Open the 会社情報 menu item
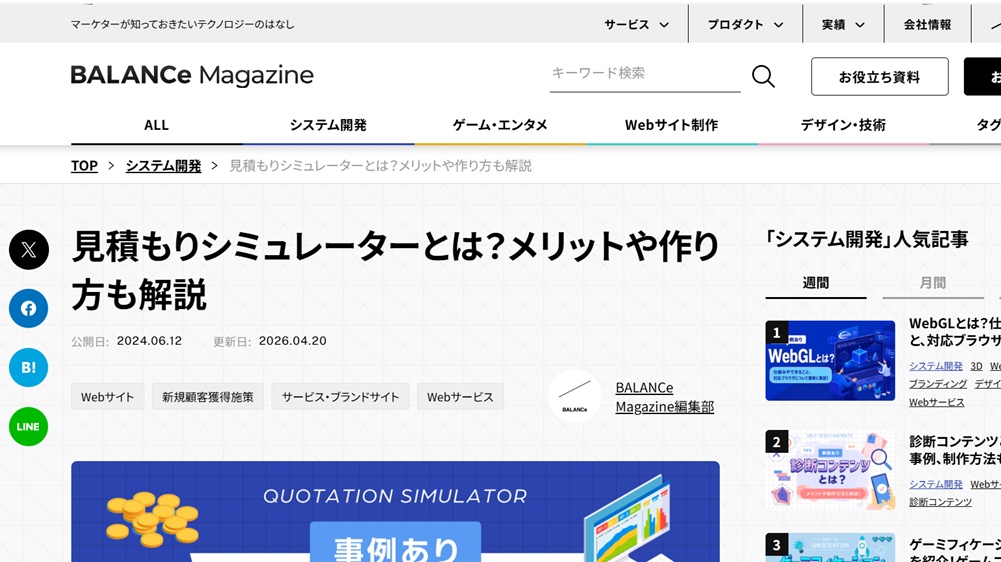 pyautogui.click(x=927, y=24)
